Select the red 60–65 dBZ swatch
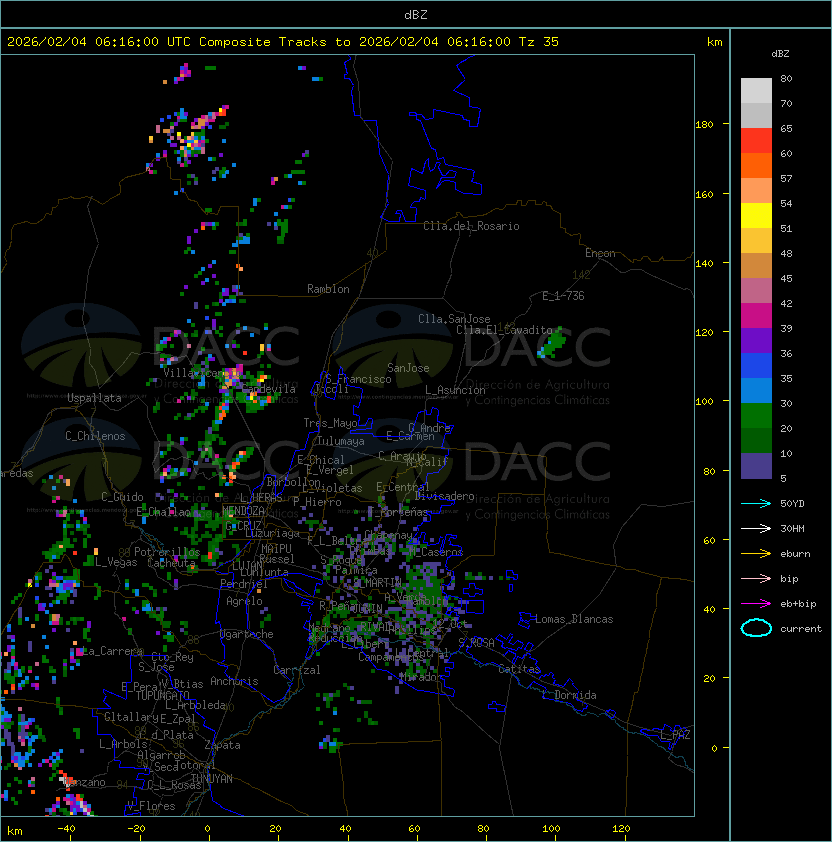Image resolution: width=832 pixels, height=842 pixels. point(756,141)
